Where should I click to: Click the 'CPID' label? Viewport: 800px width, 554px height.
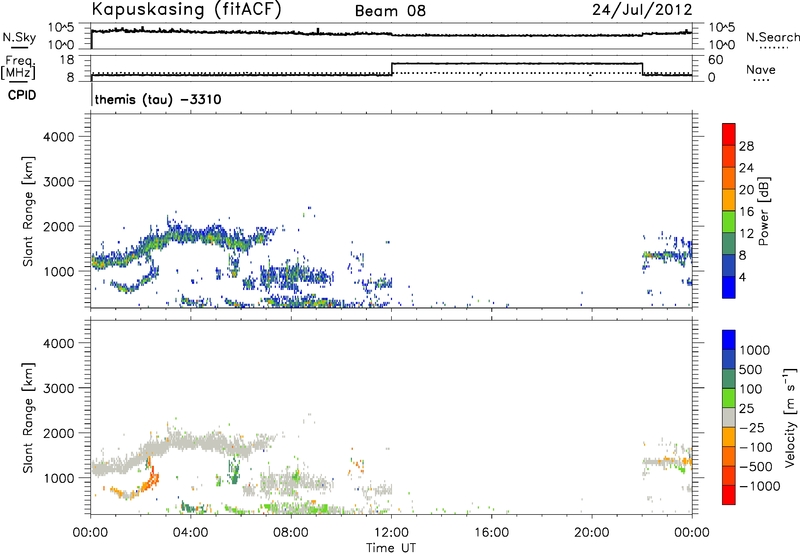coord(22,95)
